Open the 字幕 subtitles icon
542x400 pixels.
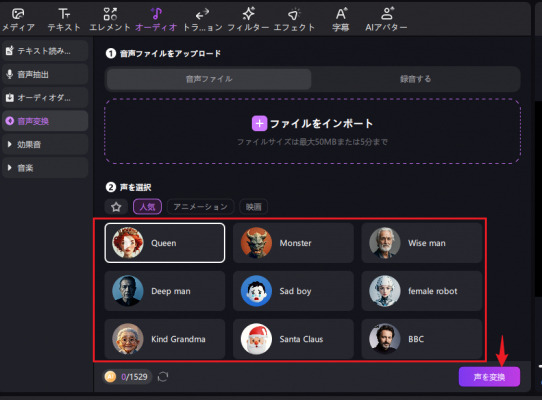340,14
